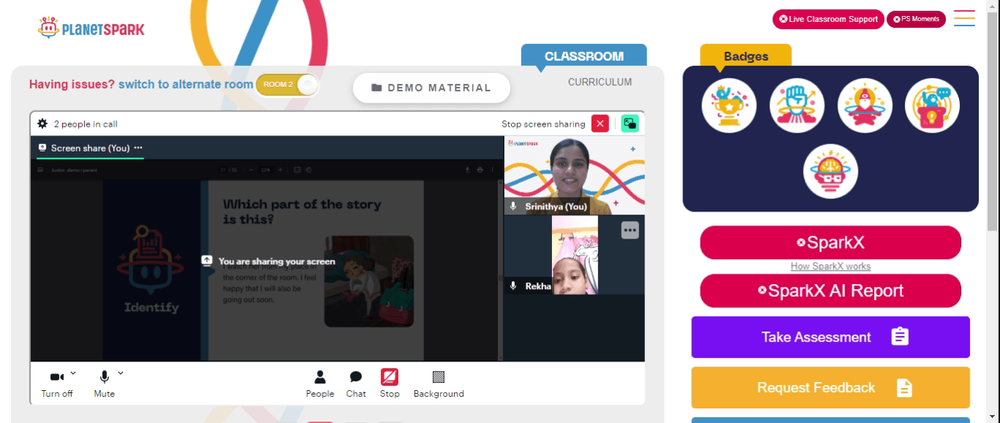
Task: Open the Chat panel
Action: tap(356, 384)
